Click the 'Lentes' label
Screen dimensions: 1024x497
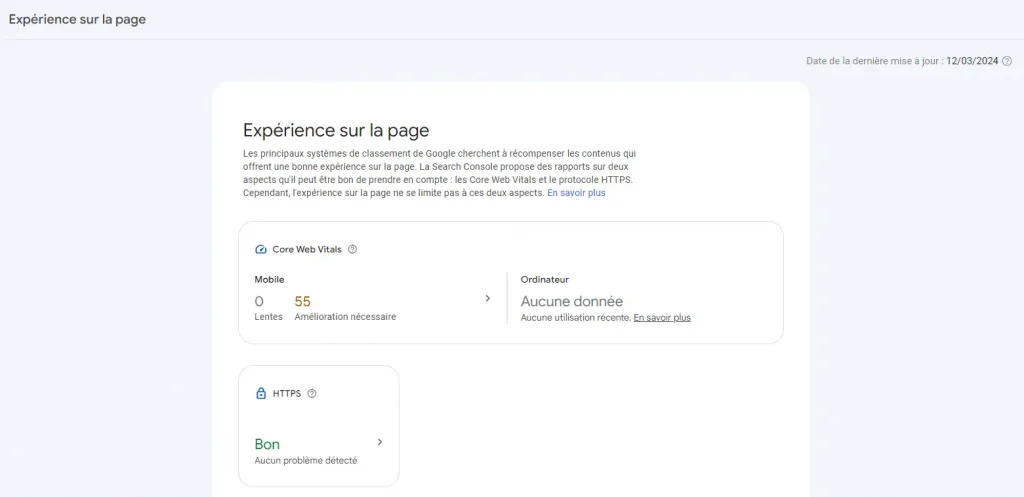point(268,317)
